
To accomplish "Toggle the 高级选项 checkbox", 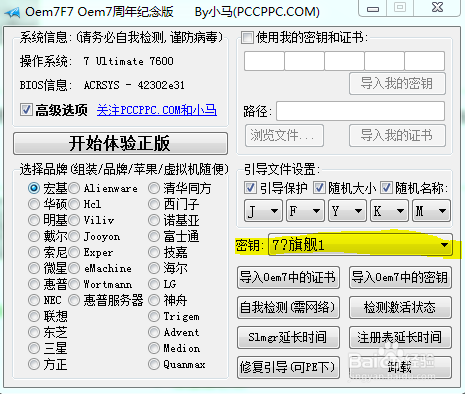I will (26, 110).
